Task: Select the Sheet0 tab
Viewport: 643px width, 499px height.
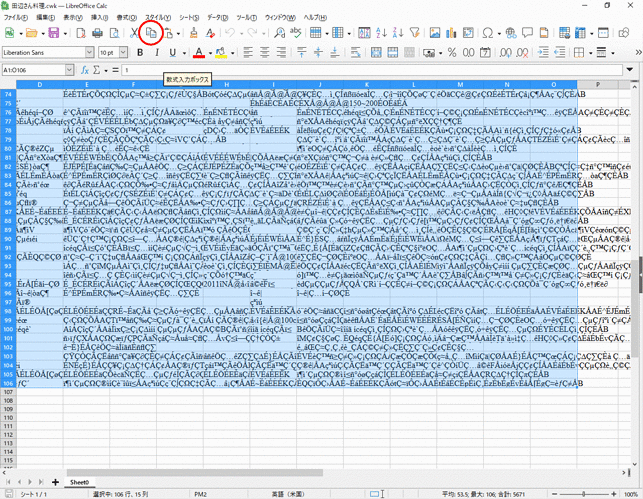Action: pyautogui.click(x=80, y=482)
